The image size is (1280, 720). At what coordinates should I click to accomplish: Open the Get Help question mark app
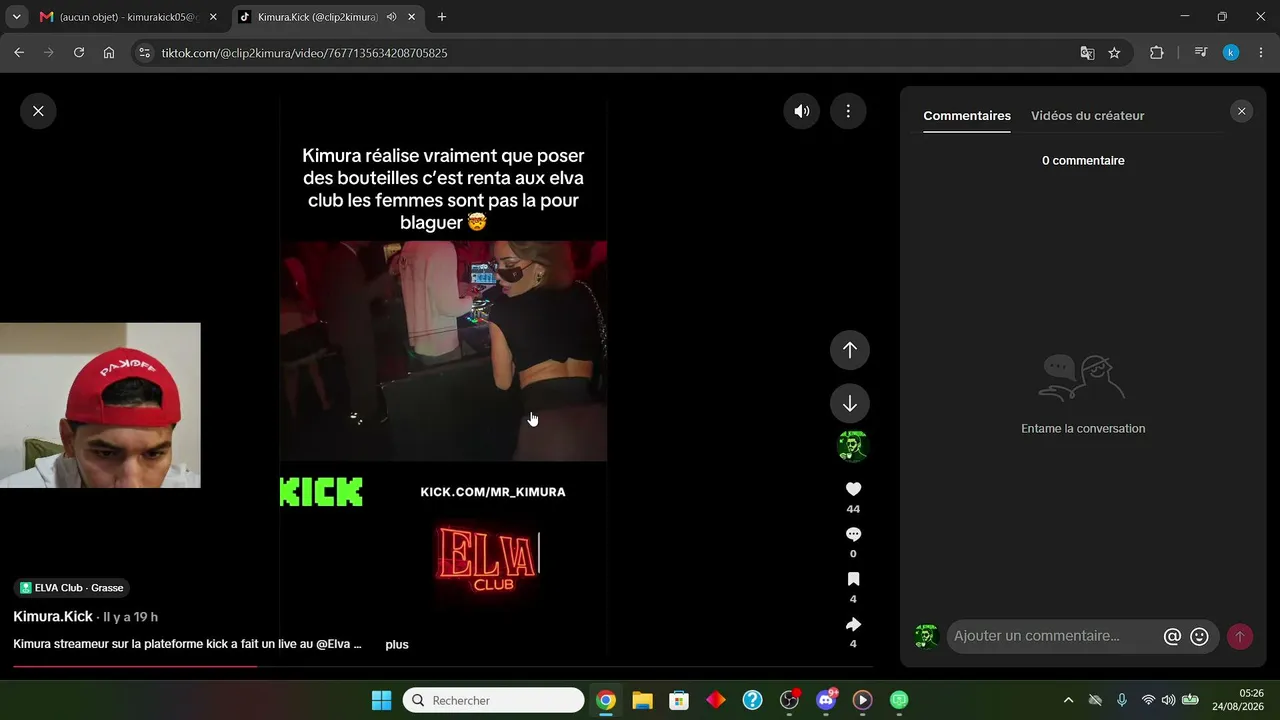pos(753,700)
